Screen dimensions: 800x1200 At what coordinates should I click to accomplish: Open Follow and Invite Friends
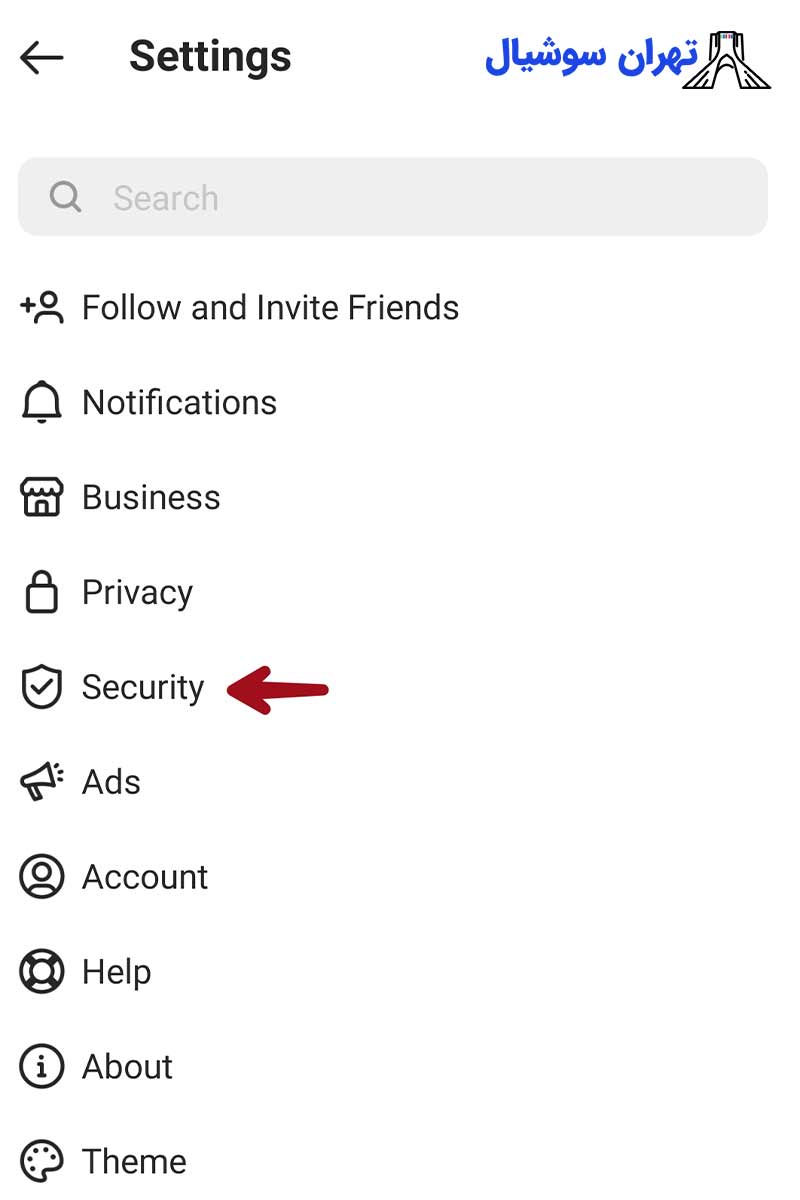click(270, 307)
